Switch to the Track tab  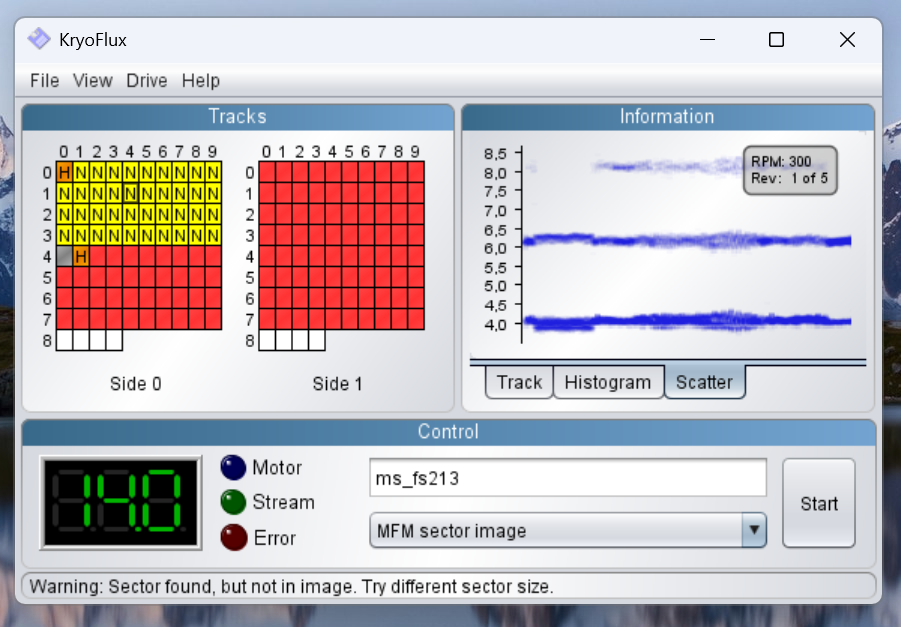[x=519, y=382]
